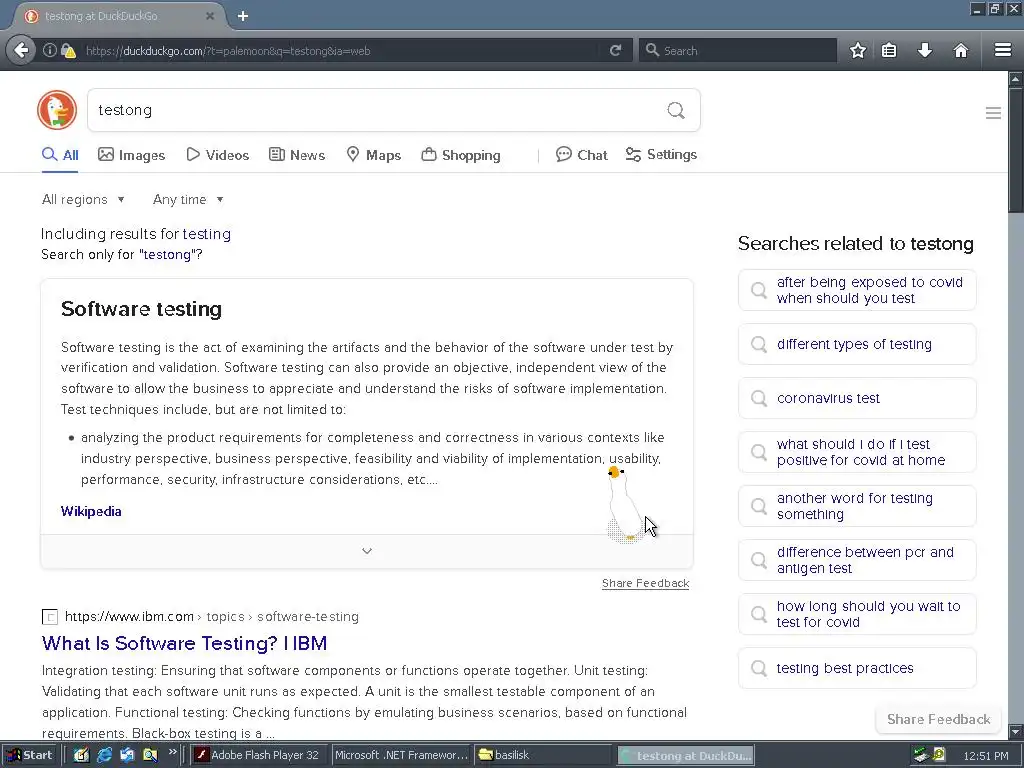Select 'testing best practices' related search
Image resolution: width=1024 pixels, height=768 pixels.
coord(857,668)
